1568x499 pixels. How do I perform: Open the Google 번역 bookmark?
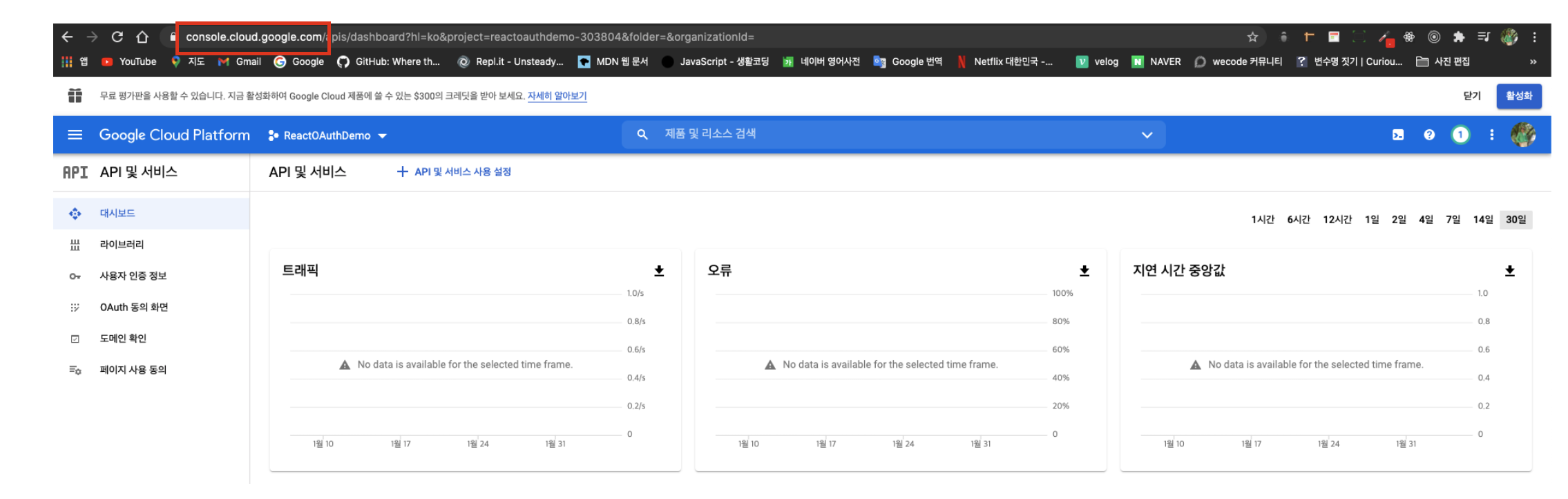coord(908,62)
